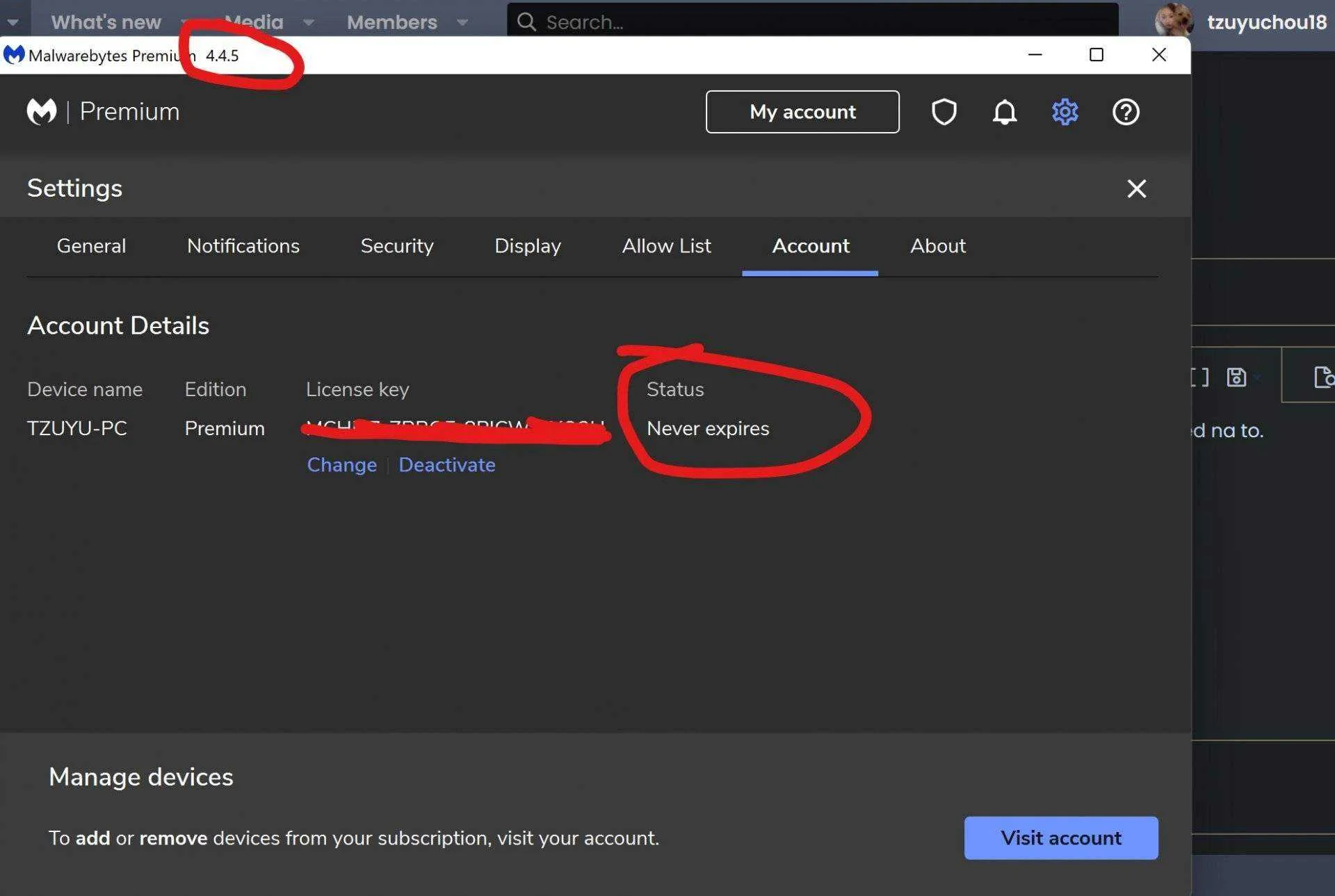Switch to the Notifications tab
Image resolution: width=1335 pixels, height=896 pixels.
(x=243, y=245)
